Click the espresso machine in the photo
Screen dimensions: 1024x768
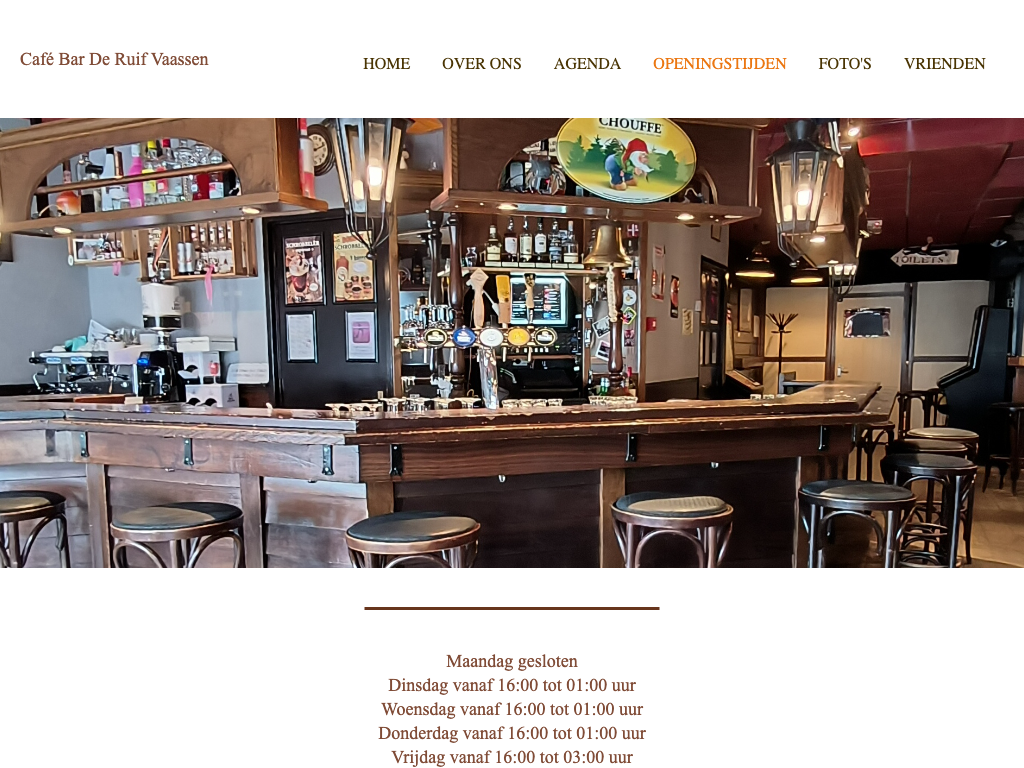(x=78, y=373)
